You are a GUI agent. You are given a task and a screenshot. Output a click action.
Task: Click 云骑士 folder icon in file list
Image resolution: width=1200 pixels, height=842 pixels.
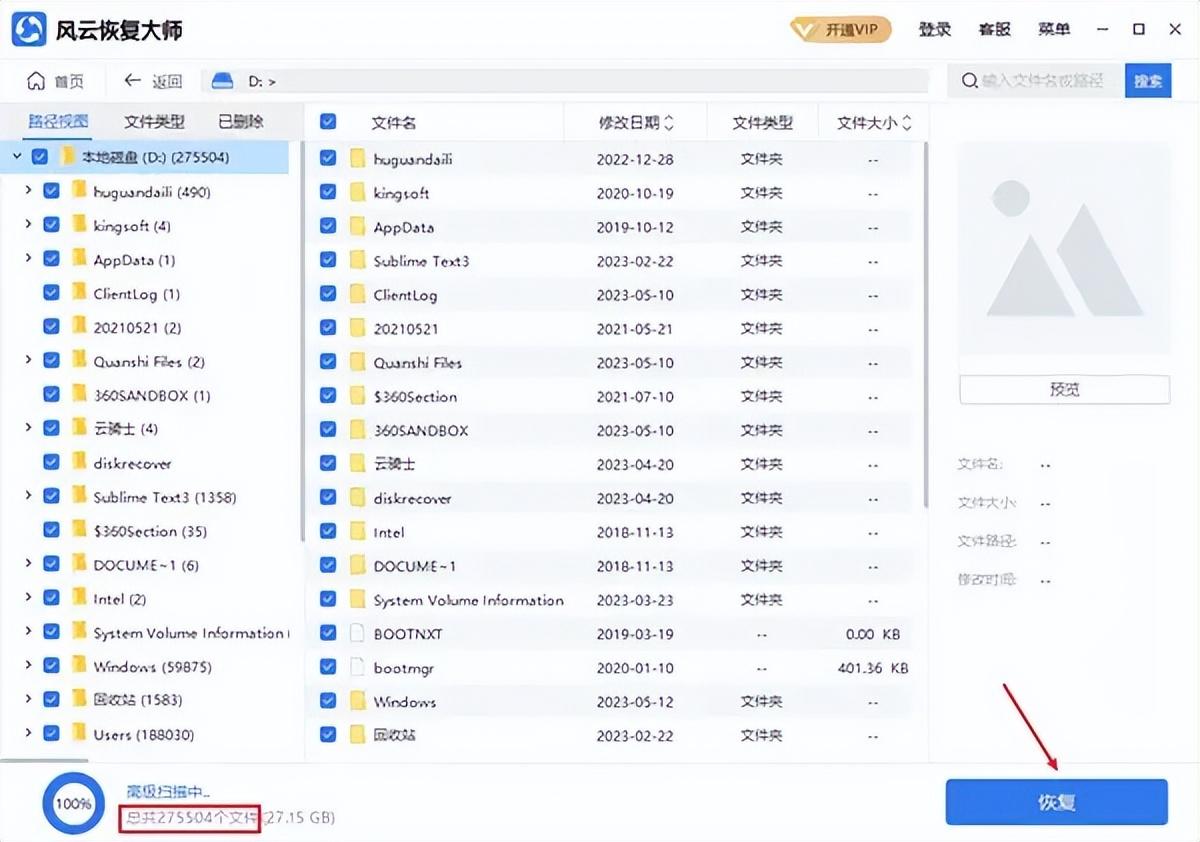pos(357,464)
